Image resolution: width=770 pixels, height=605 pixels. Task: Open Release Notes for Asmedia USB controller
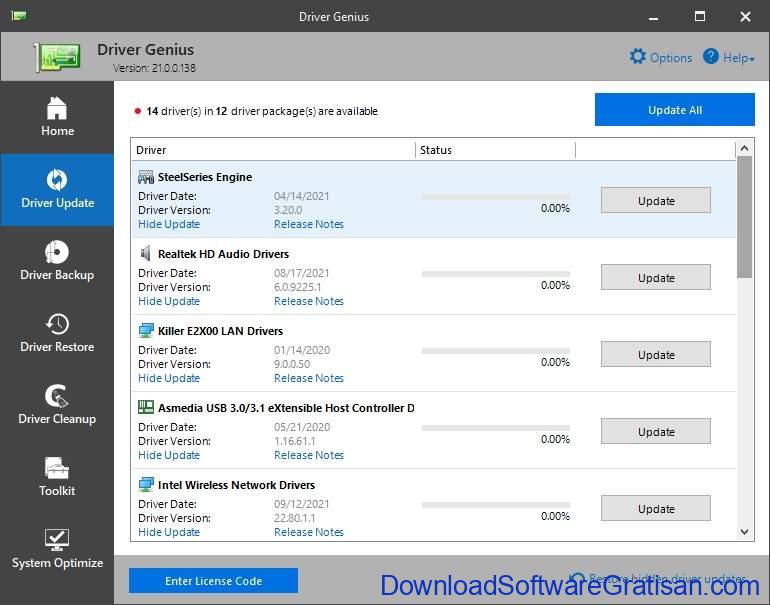[x=309, y=455]
